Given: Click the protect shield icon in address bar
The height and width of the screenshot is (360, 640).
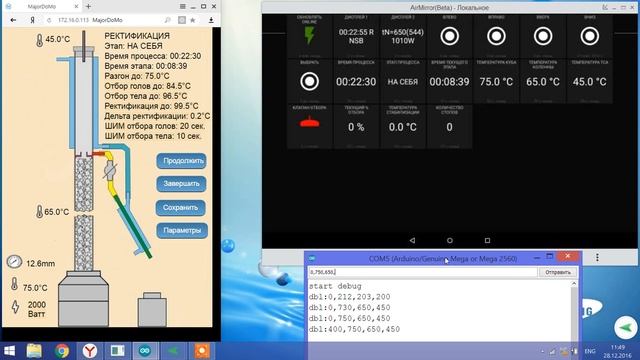Looking at the screenshot, I should coord(182,20).
